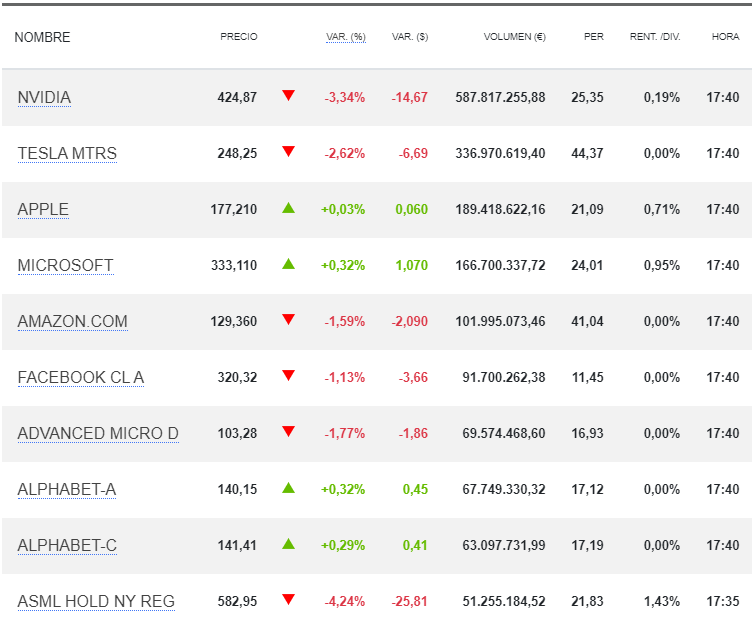Viewport: 753px width, 636px height.
Task: Select ALPHABET-A price 140,15
Action: point(237,489)
